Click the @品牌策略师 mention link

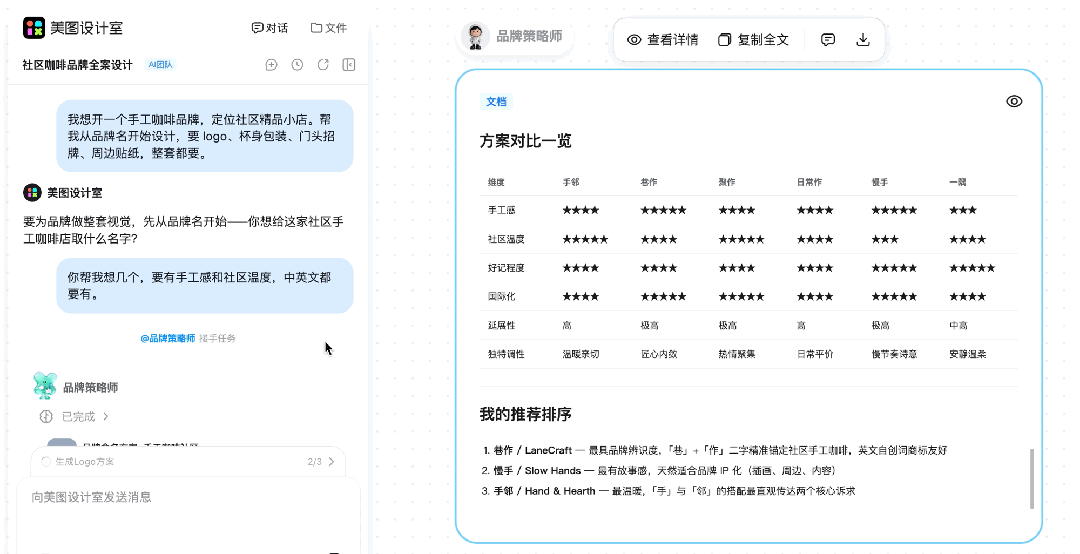[x=168, y=338]
